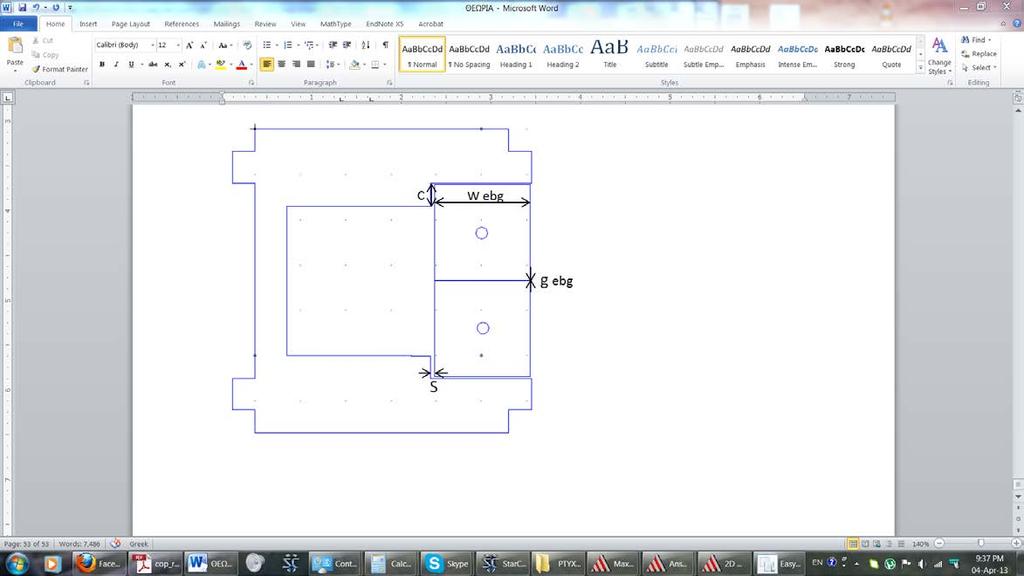Toggle show paragraph marks (pilcrow)
Viewport: 1024px width, 576px height.
pos(385,44)
